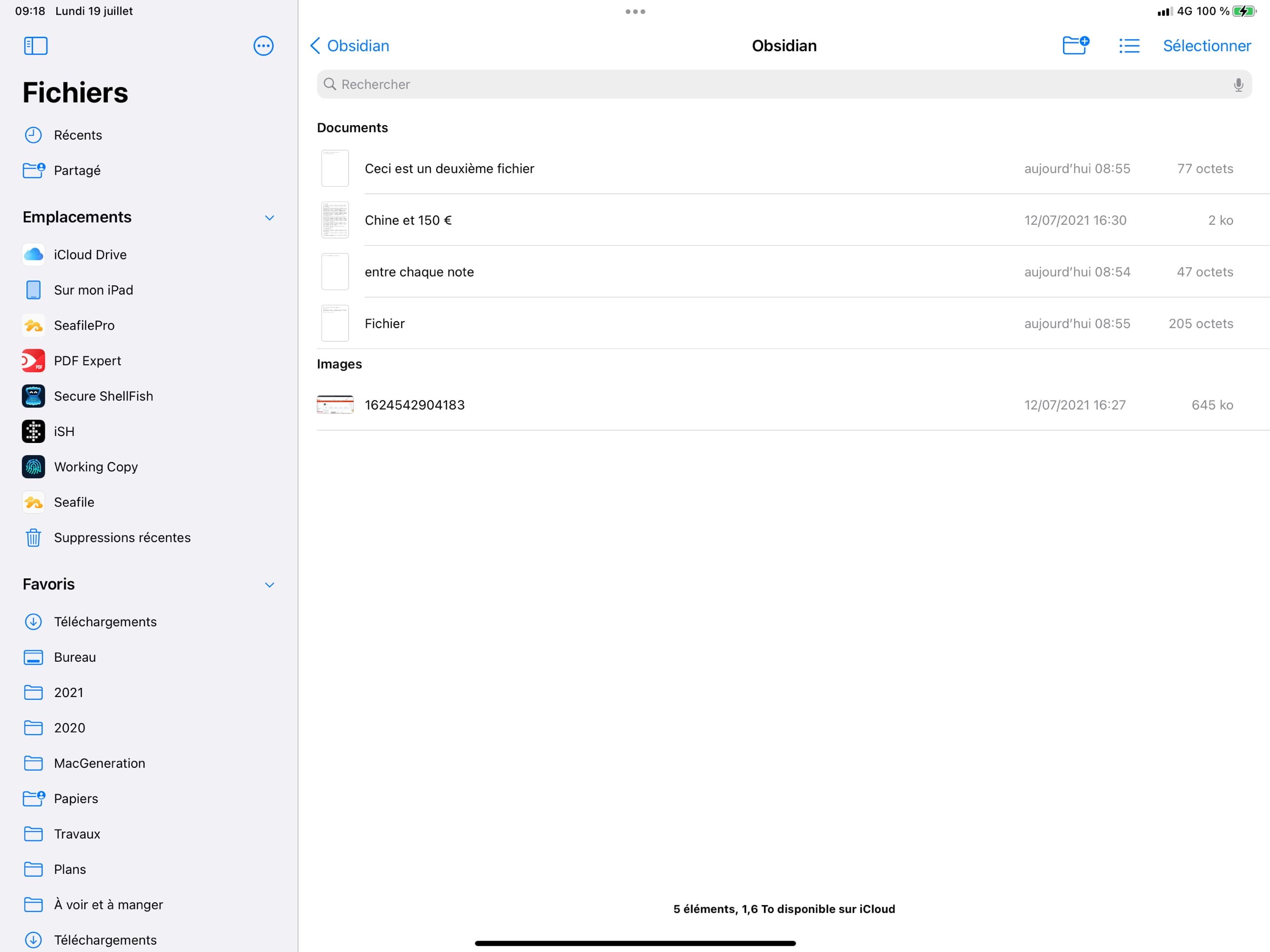This screenshot has height=952, width=1270.
Task: Open file entre chaque note
Action: click(793, 272)
